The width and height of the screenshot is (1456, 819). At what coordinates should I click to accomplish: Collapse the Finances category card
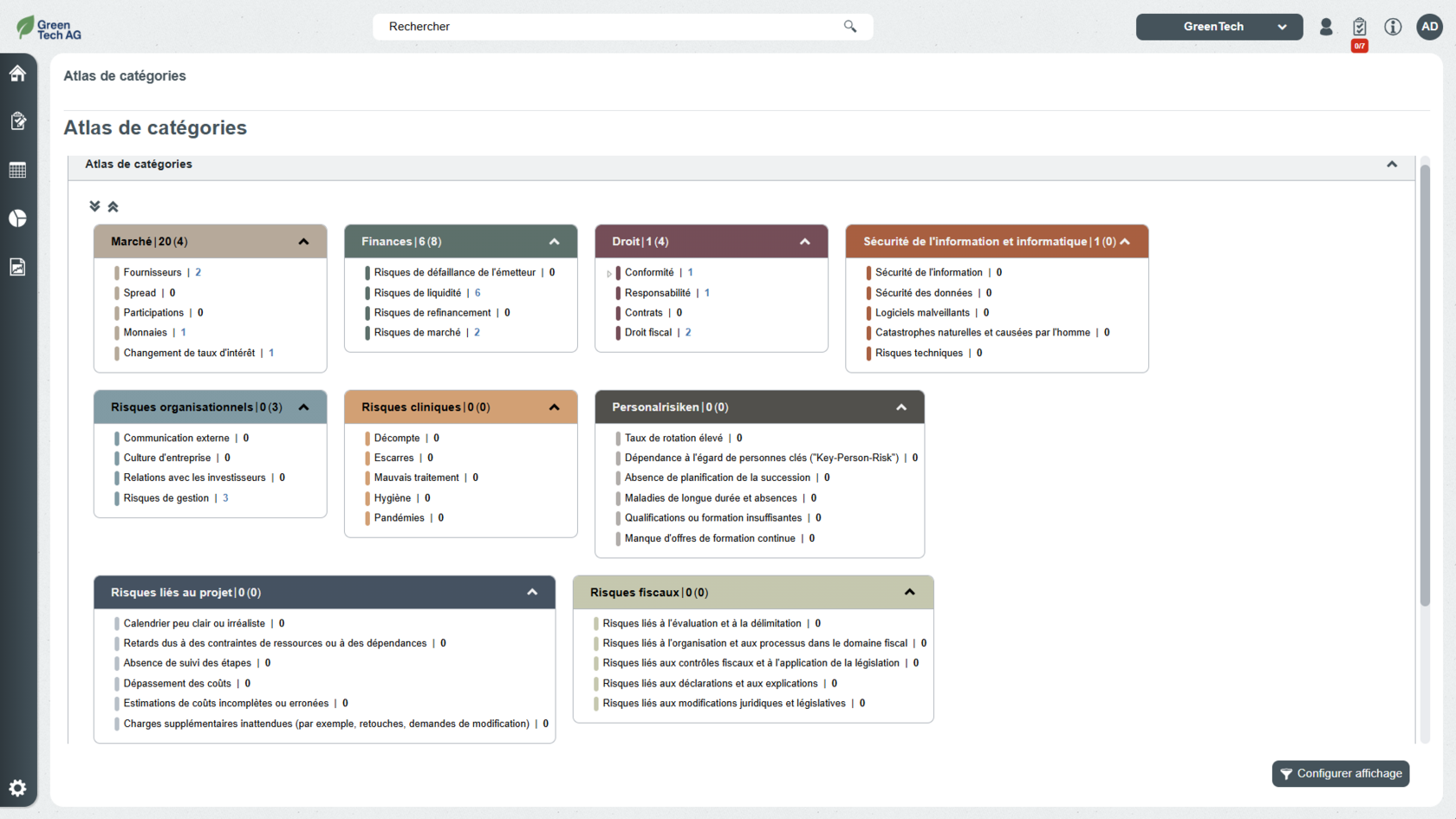click(554, 242)
